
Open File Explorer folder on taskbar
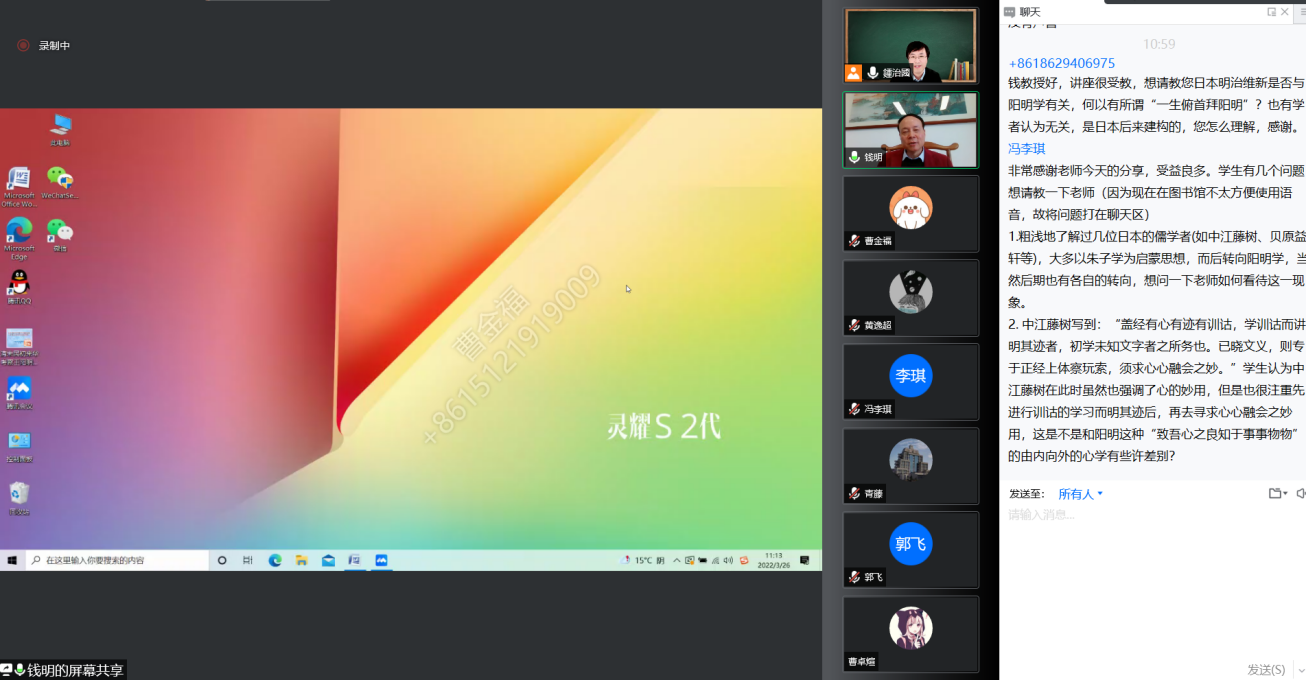(301, 560)
